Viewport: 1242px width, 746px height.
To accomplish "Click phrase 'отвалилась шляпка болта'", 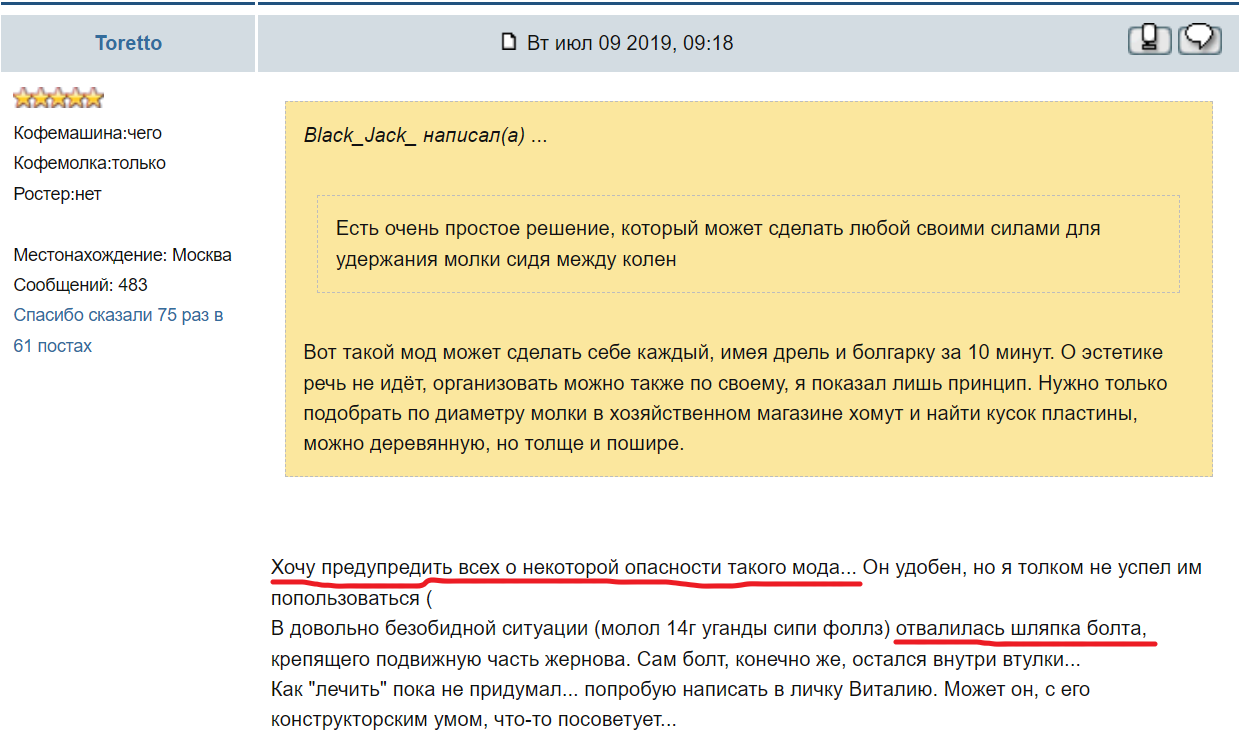I will click(x=1020, y=629).
